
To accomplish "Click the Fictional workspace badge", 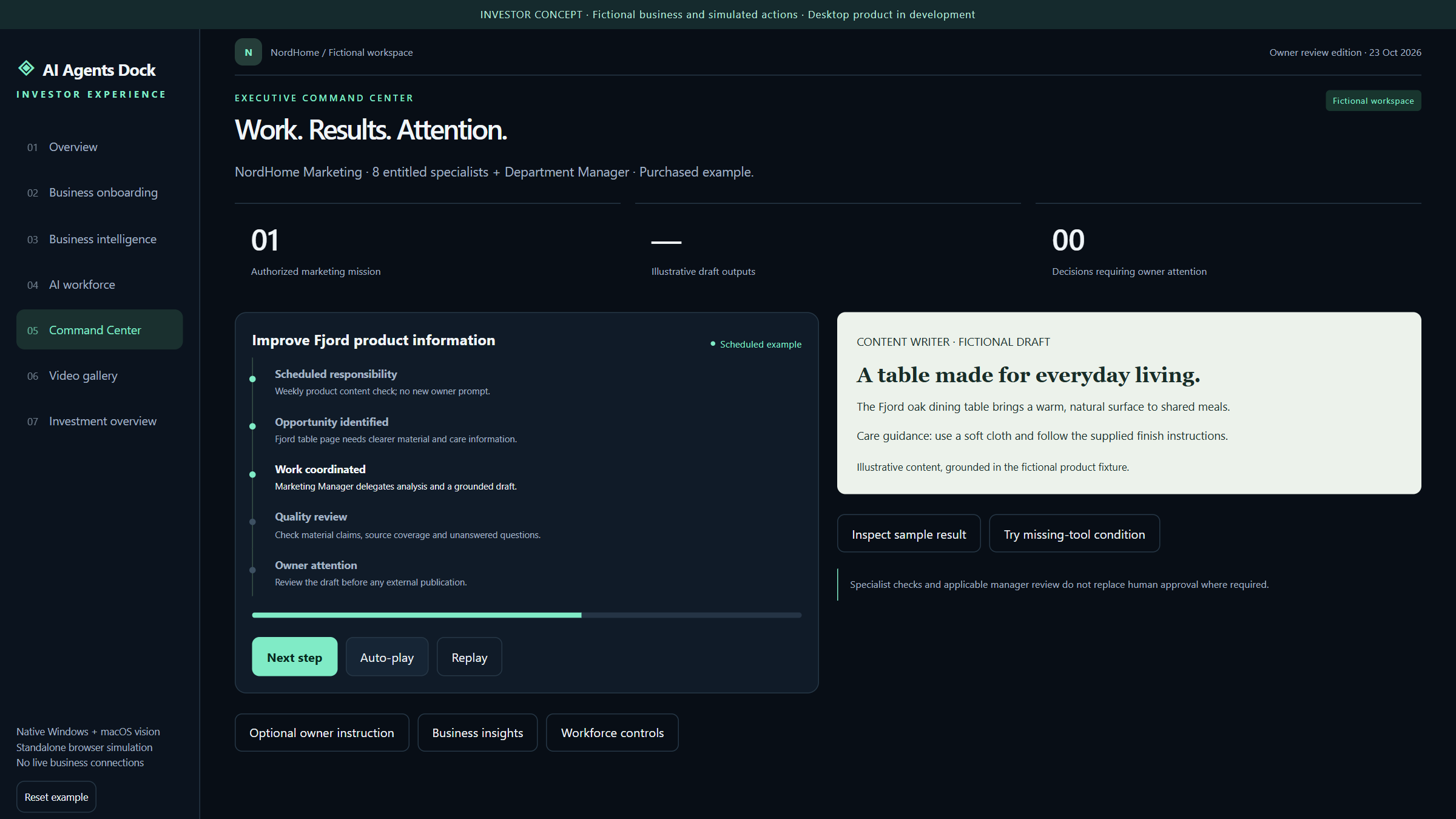I will click(x=1373, y=101).
